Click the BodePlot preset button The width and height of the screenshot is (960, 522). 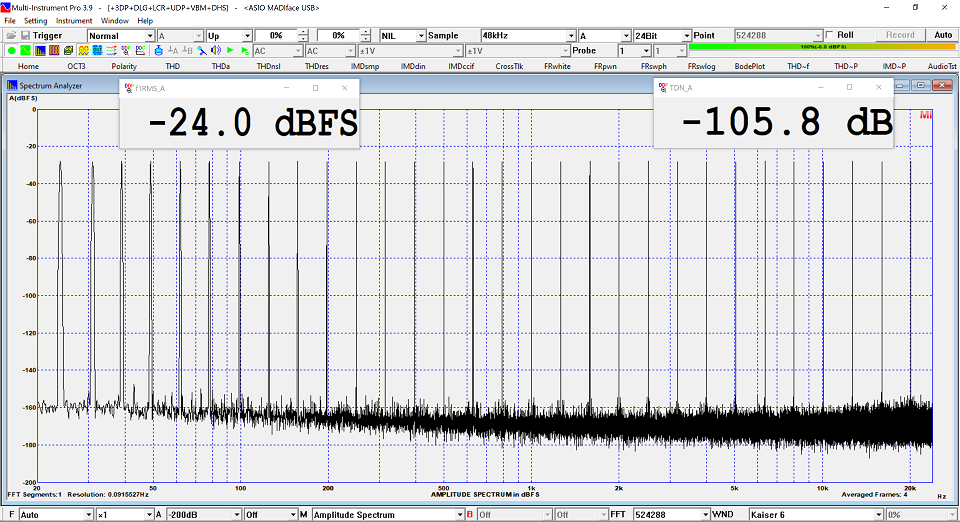(749, 66)
